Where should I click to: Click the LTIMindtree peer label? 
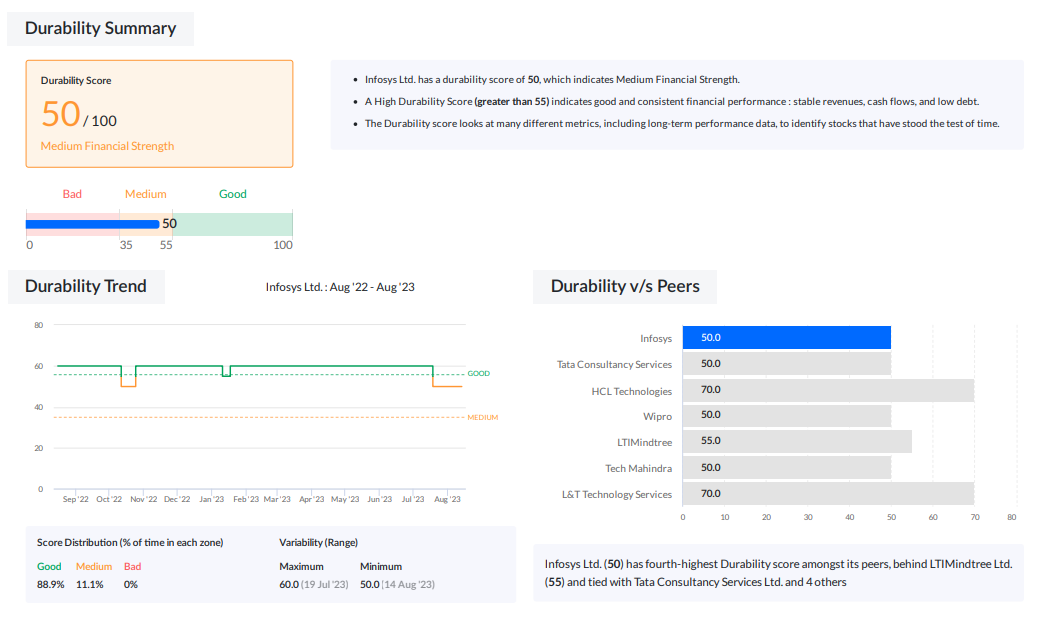point(644,443)
